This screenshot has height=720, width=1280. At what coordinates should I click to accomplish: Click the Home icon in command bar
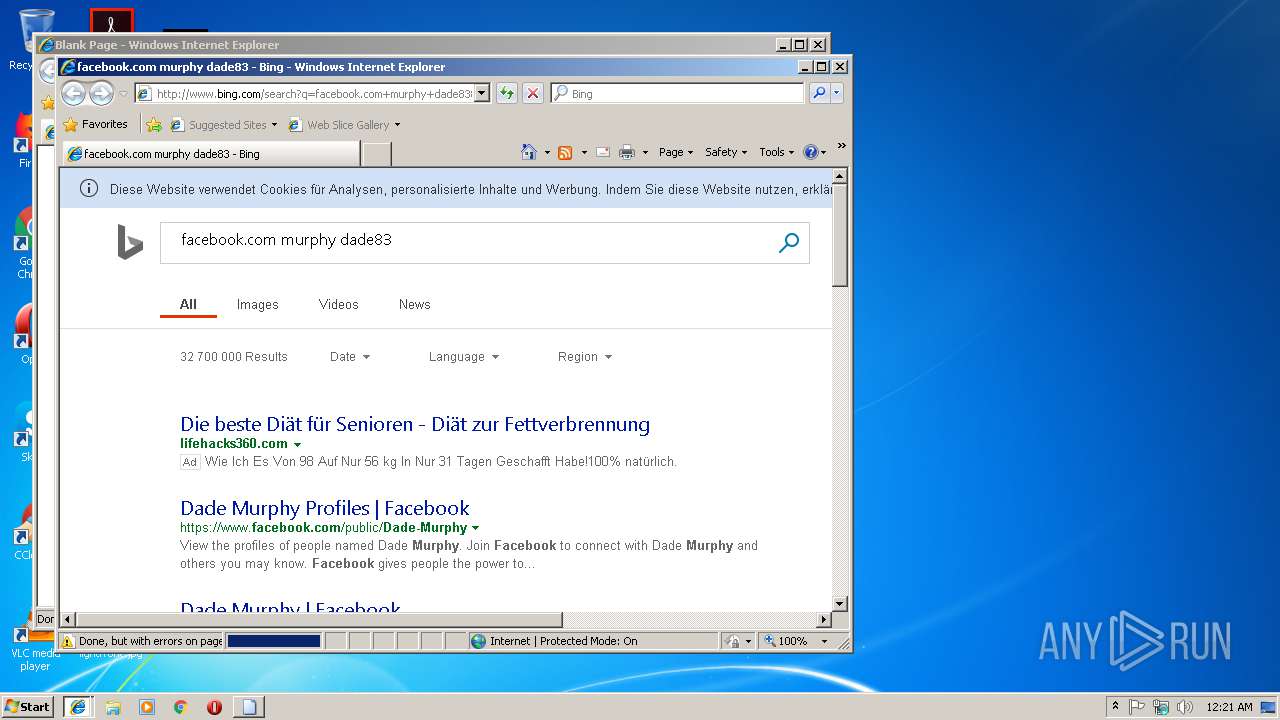tap(529, 152)
